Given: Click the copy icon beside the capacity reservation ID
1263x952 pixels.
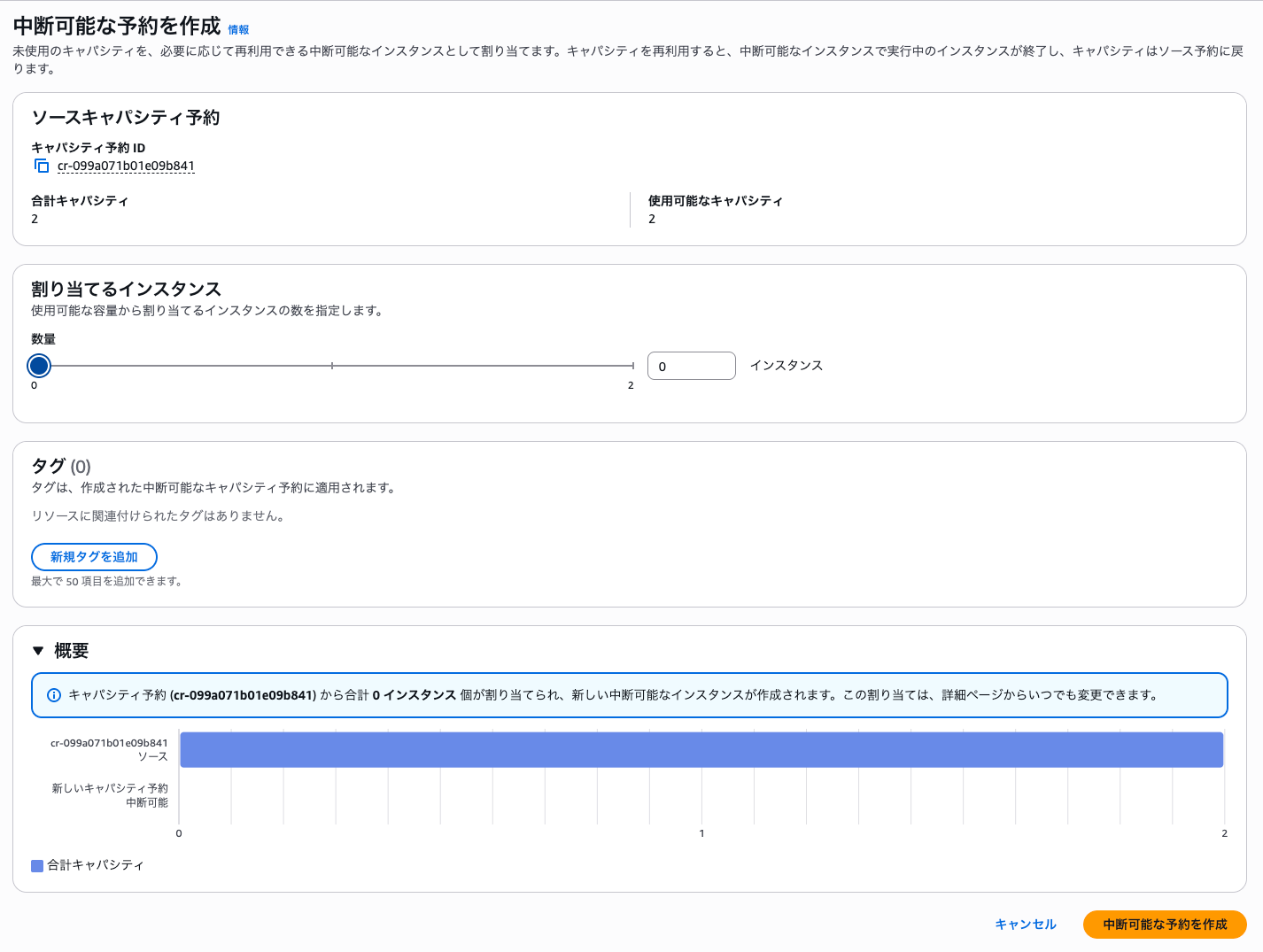Looking at the screenshot, I should tap(41, 165).
